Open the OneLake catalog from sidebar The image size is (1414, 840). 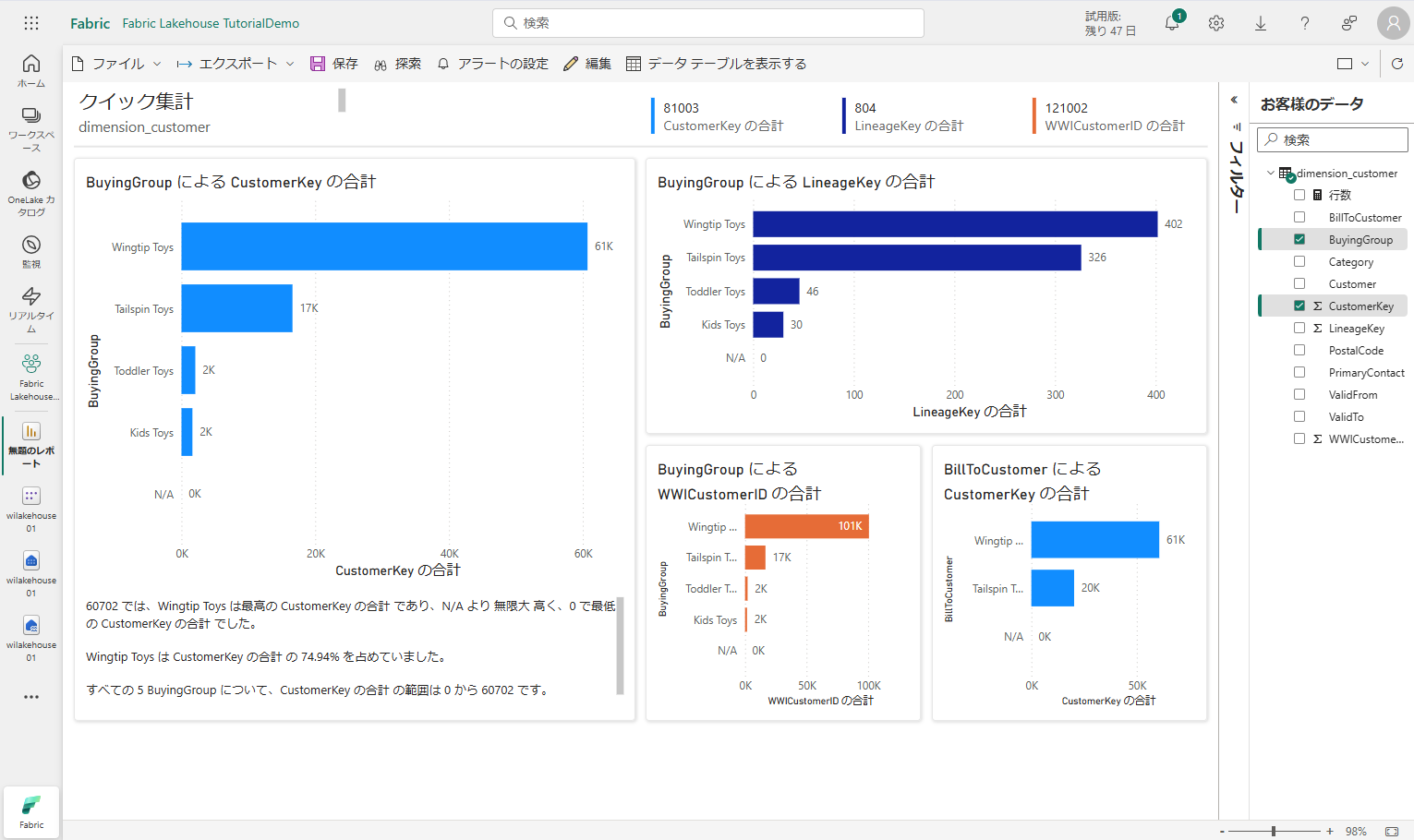click(x=31, y=192)
